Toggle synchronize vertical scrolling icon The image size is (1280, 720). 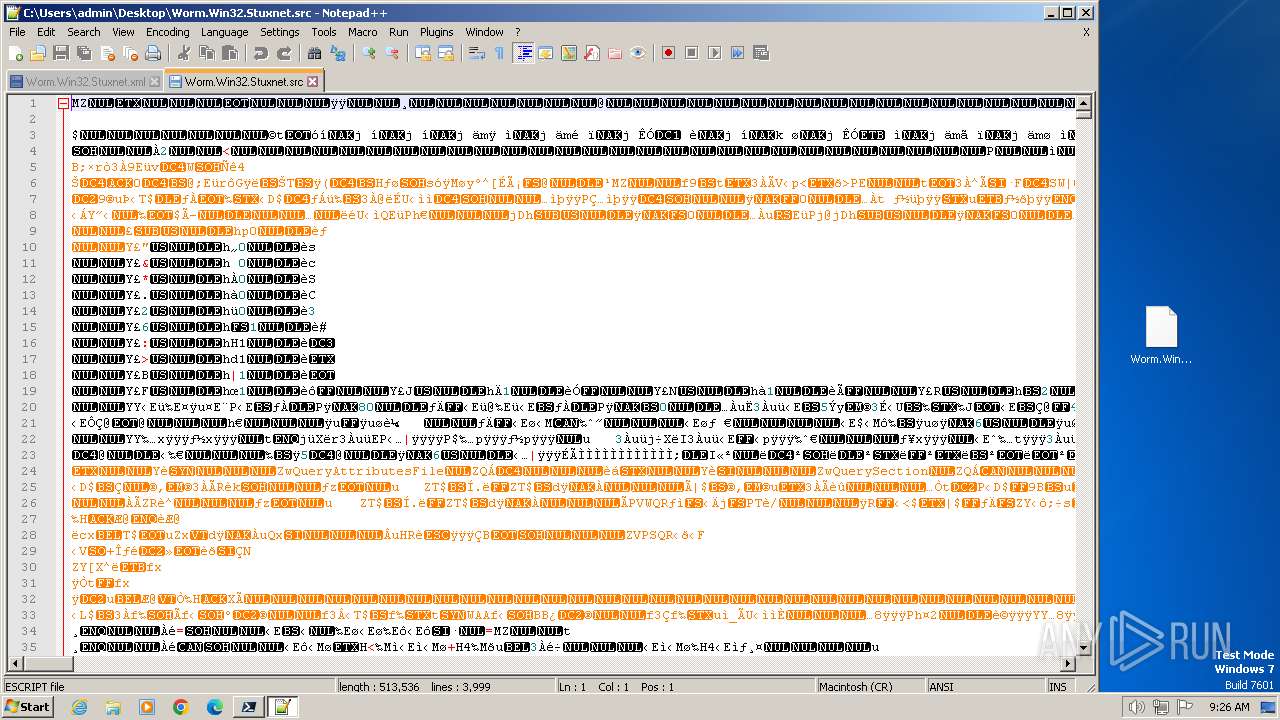coord(423,53)
